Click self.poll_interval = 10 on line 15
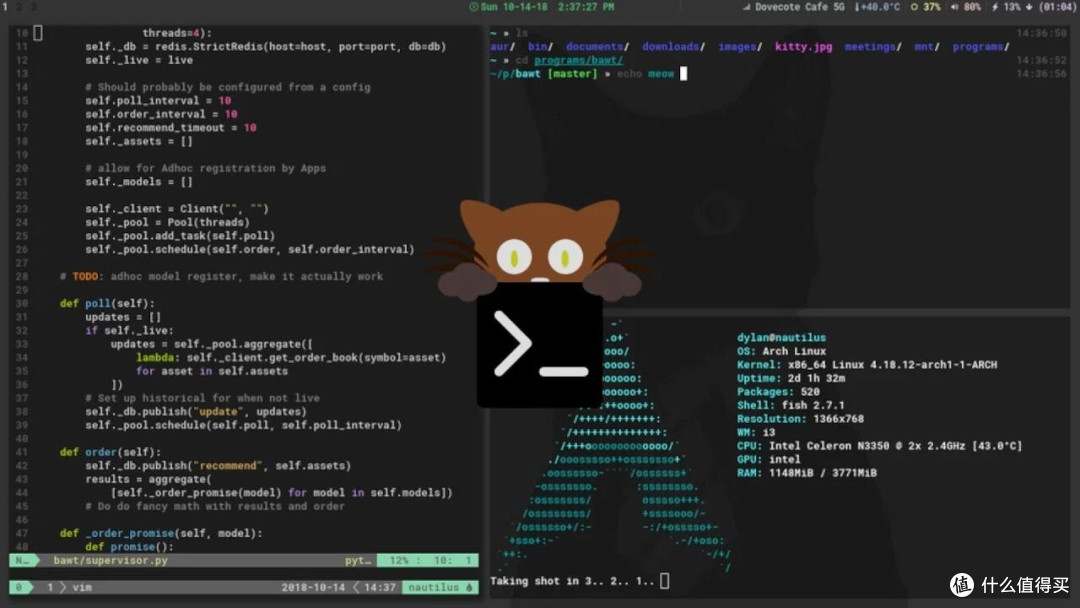The width and height of the screenshot is (1080, 608). point(158,101)
